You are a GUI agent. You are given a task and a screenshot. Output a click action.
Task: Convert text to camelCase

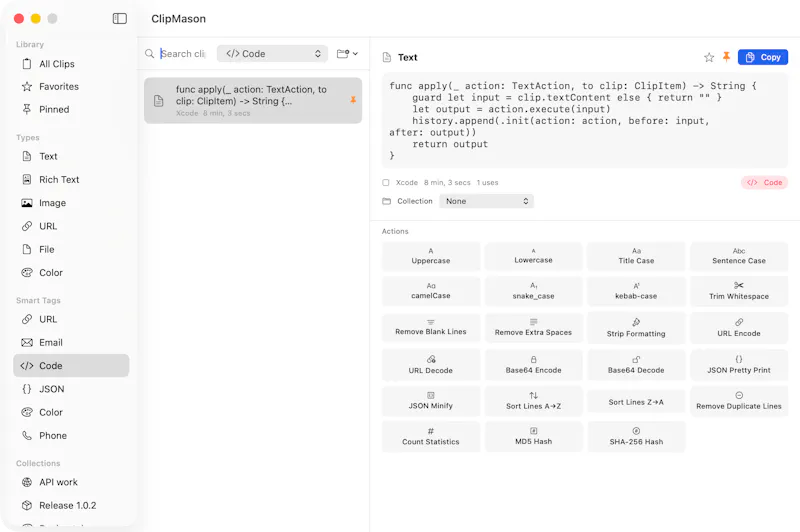click(x=431, y=291)
